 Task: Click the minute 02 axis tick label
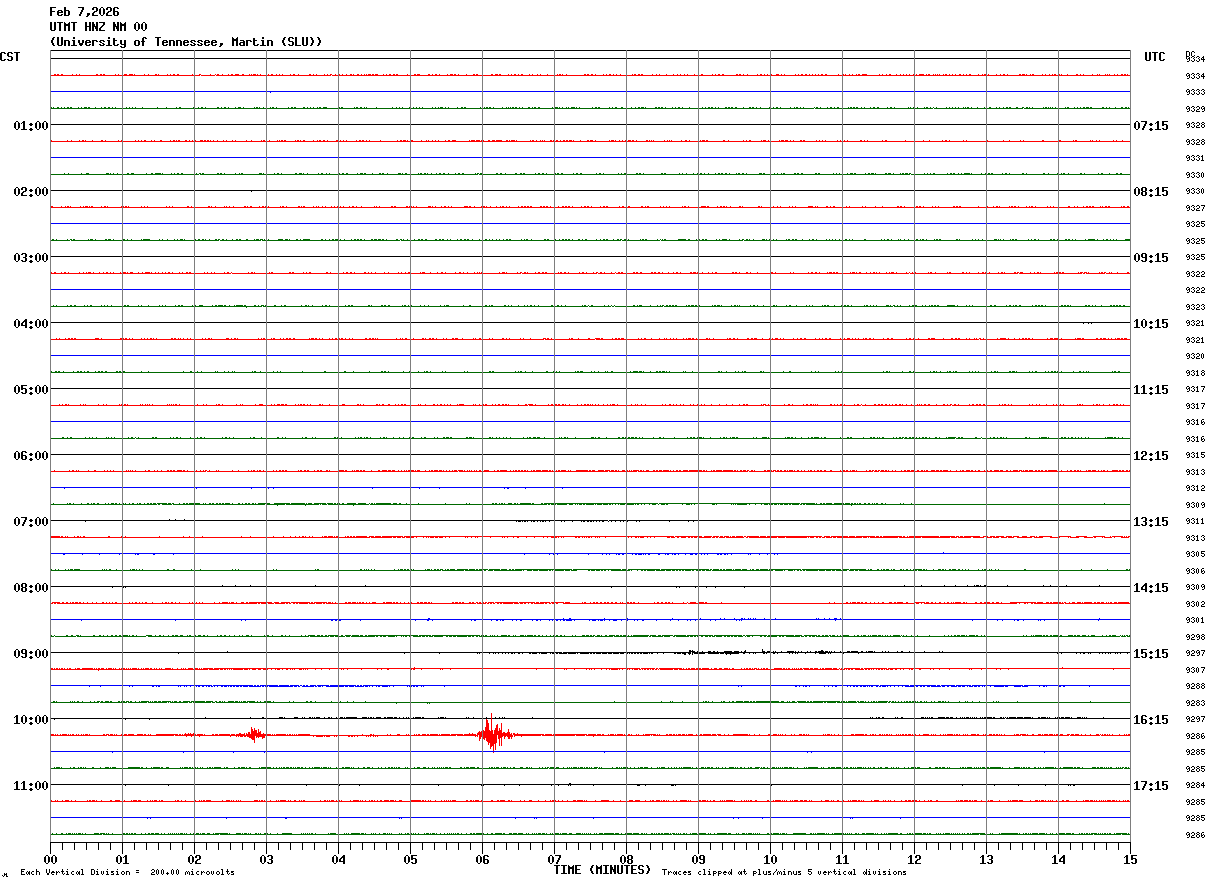pyautogui.click(x=194, y=859)
